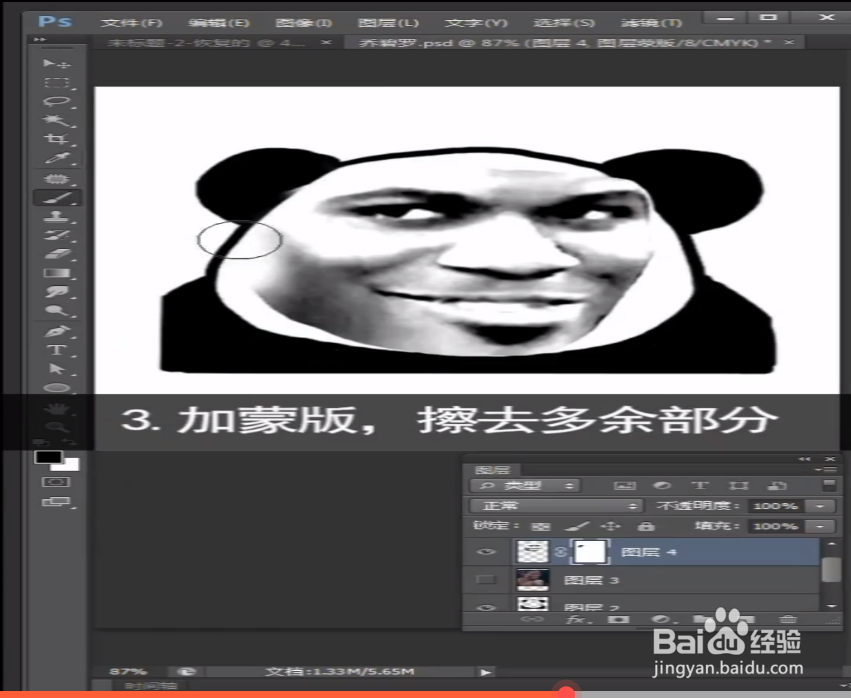851x698 pixels.
Task: Open the 选择(S) menu
Action: (564, 23)
